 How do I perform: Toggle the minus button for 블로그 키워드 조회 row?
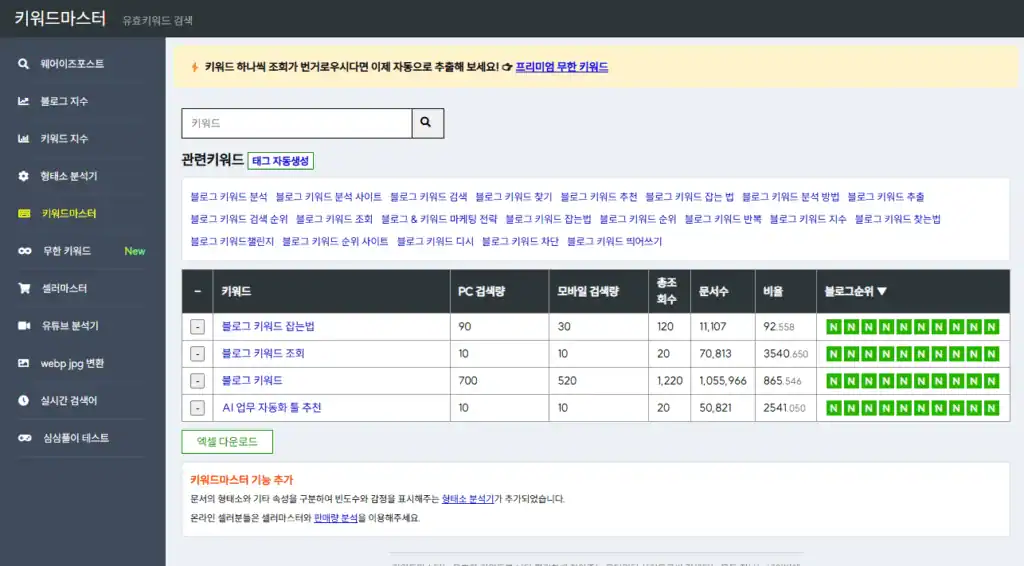[x=197, y=354]
